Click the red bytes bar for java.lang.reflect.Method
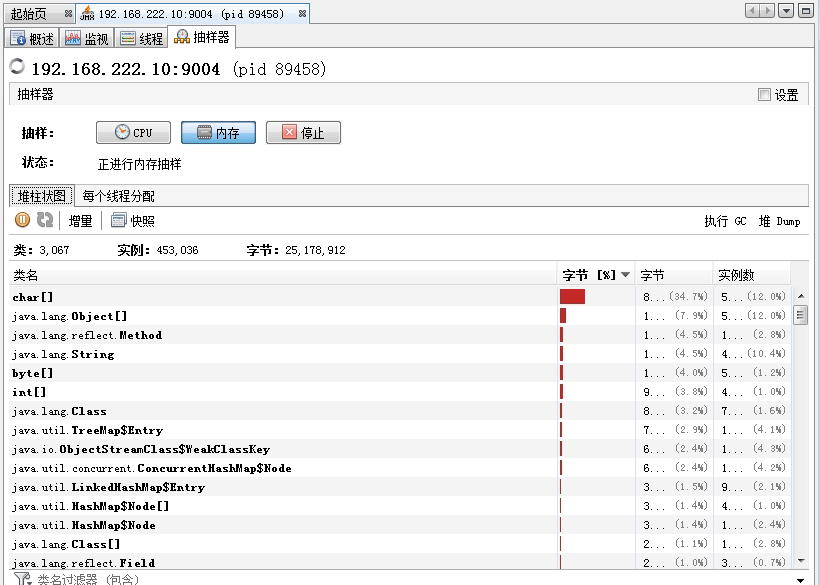Viewport: 820px width, 585px height. tap(562, 335)
